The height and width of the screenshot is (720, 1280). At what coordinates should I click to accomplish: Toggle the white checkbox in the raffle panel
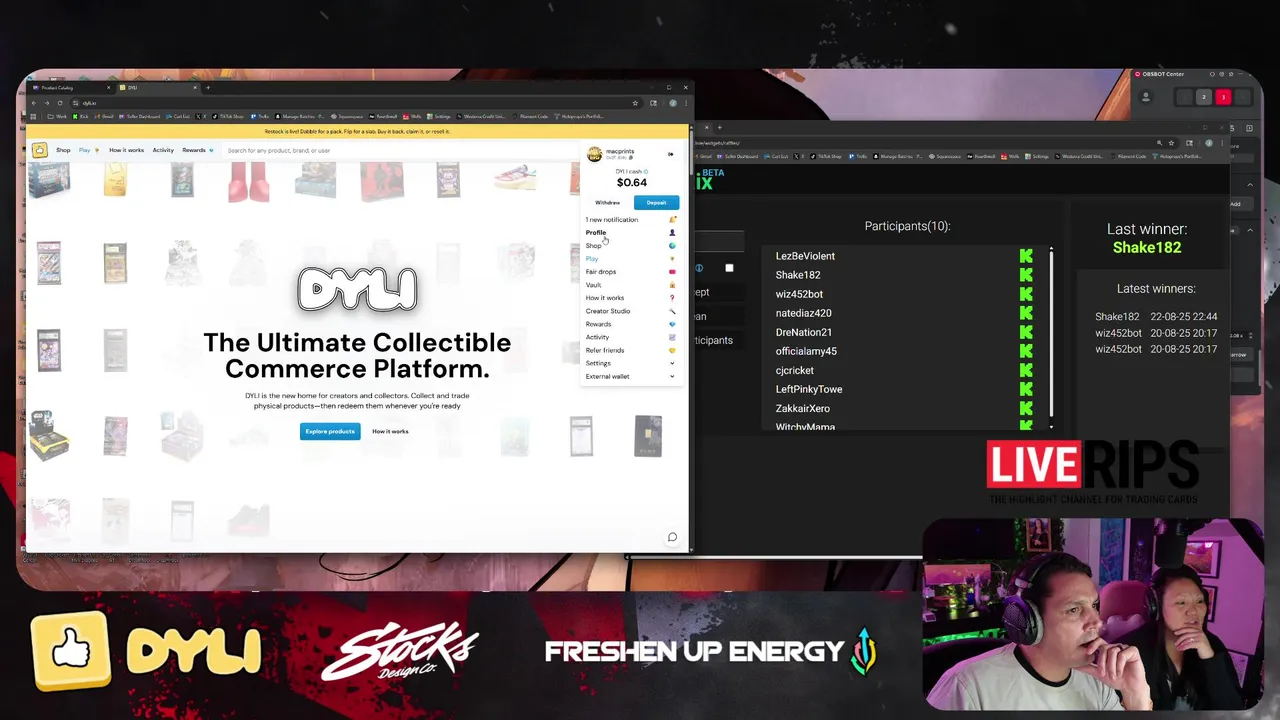(729, 268)
